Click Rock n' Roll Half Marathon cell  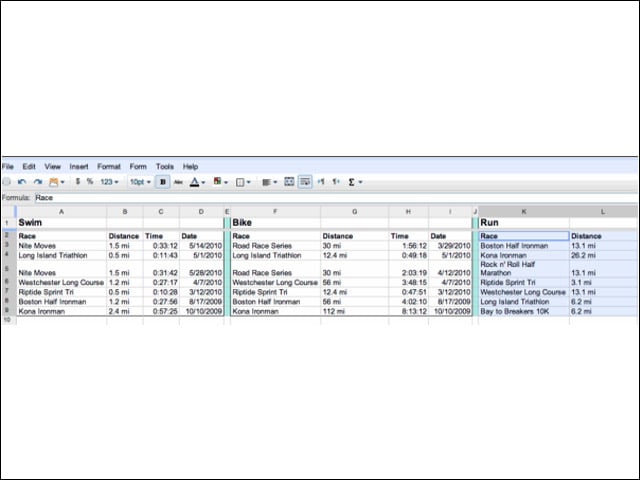(x=524, y=269)
